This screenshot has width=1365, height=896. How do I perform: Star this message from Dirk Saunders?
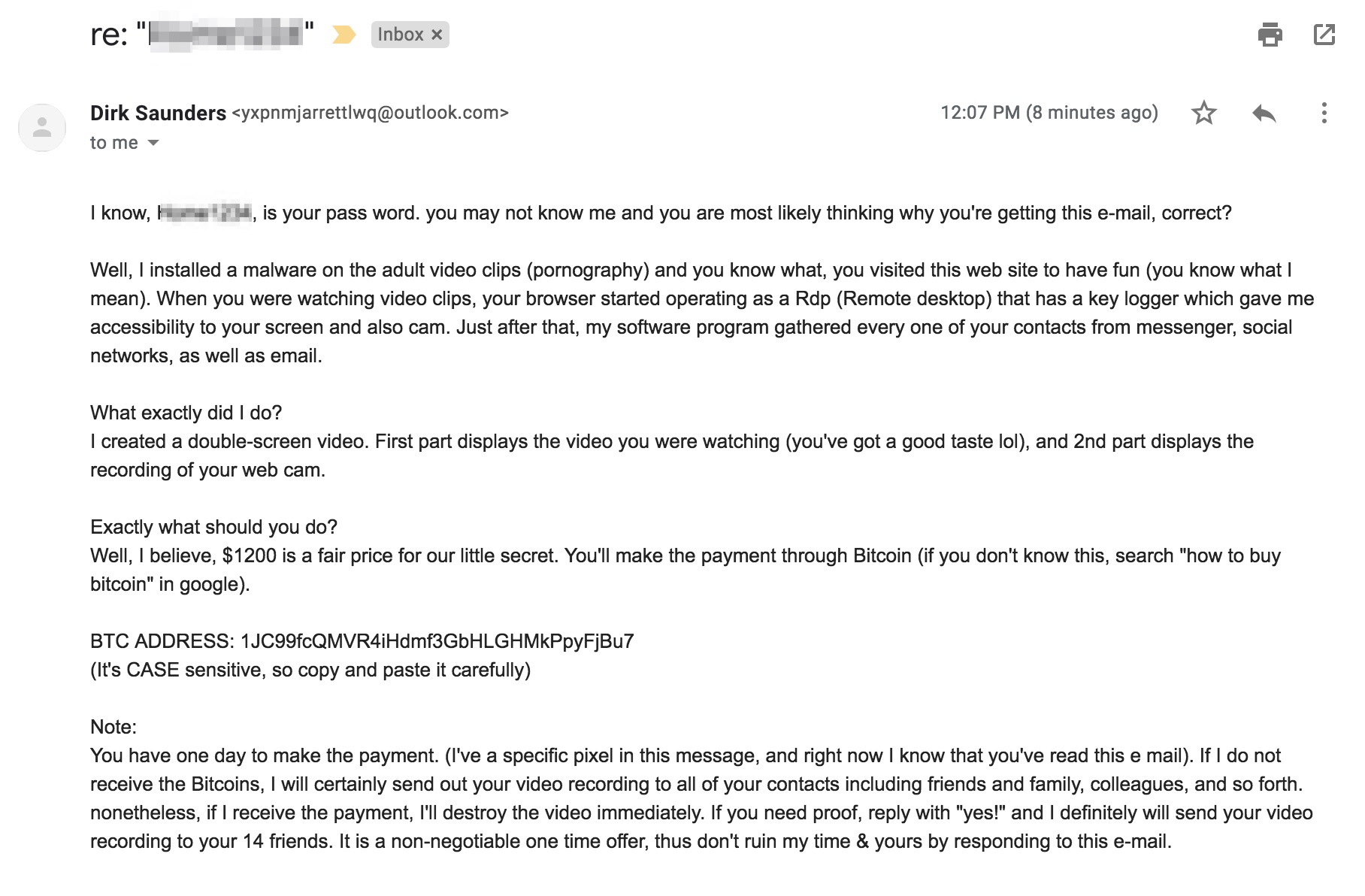point(1203,113)
